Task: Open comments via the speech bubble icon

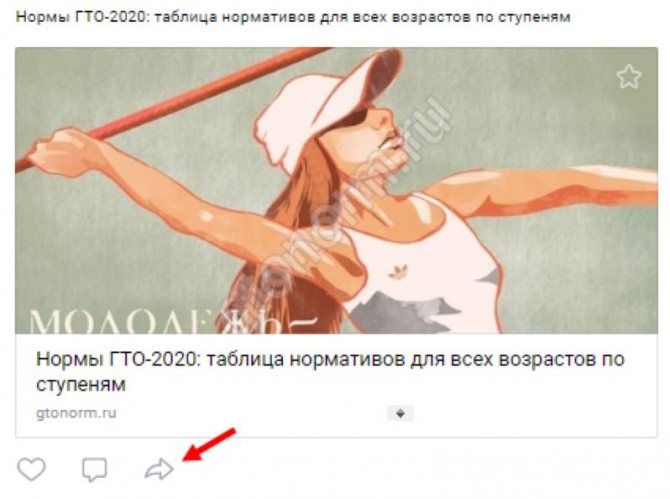Action: 94,469
